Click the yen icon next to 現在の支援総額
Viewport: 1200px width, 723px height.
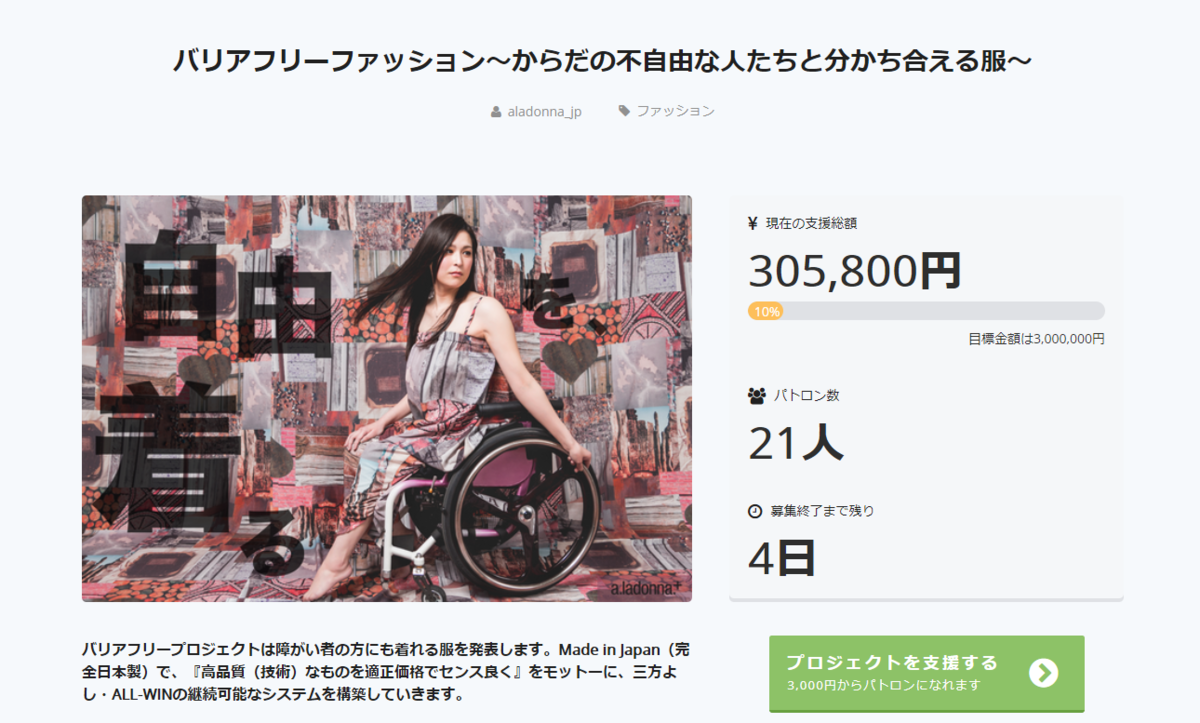click(753, 224)
